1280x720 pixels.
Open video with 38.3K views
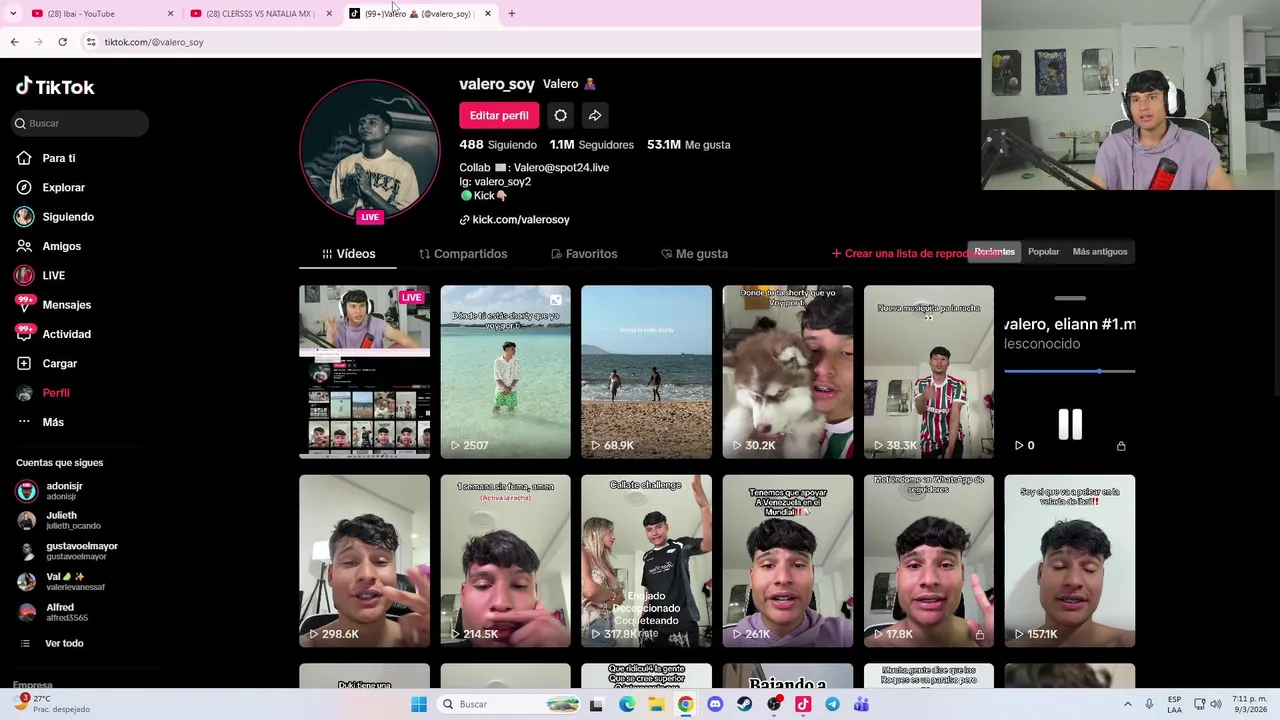pos(929,372)
